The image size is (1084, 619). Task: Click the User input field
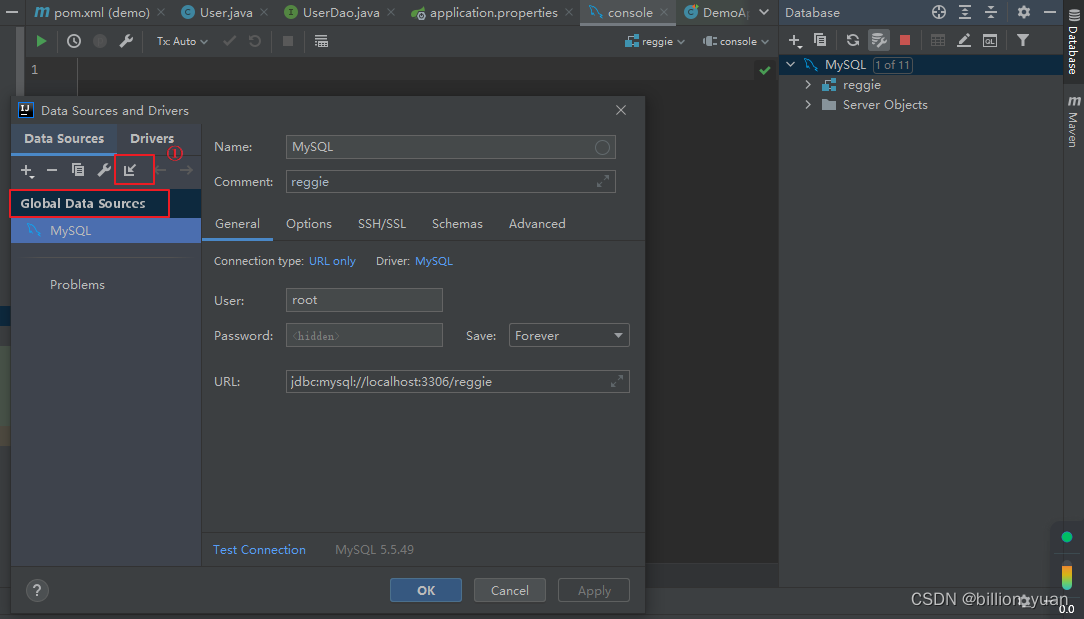pos(364,299)
